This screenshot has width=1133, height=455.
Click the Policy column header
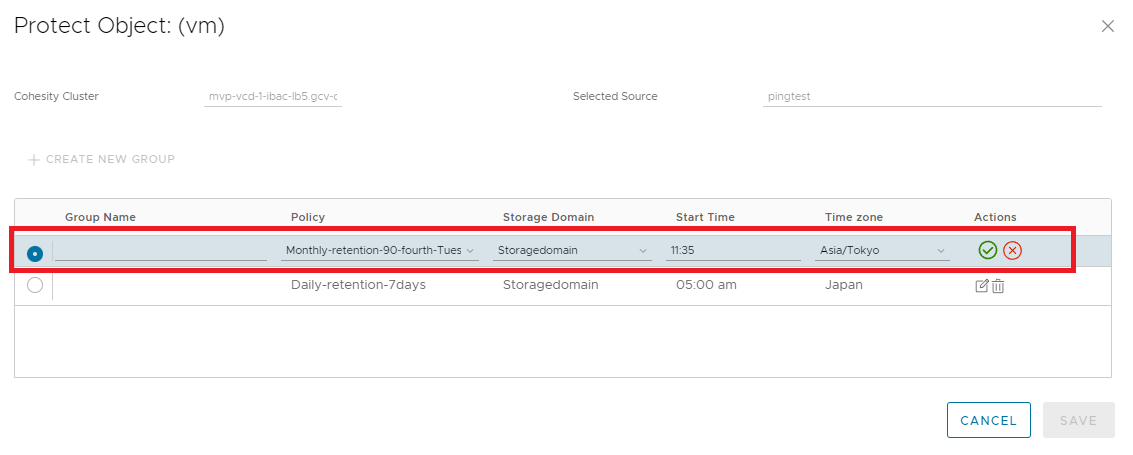point(308,217)
